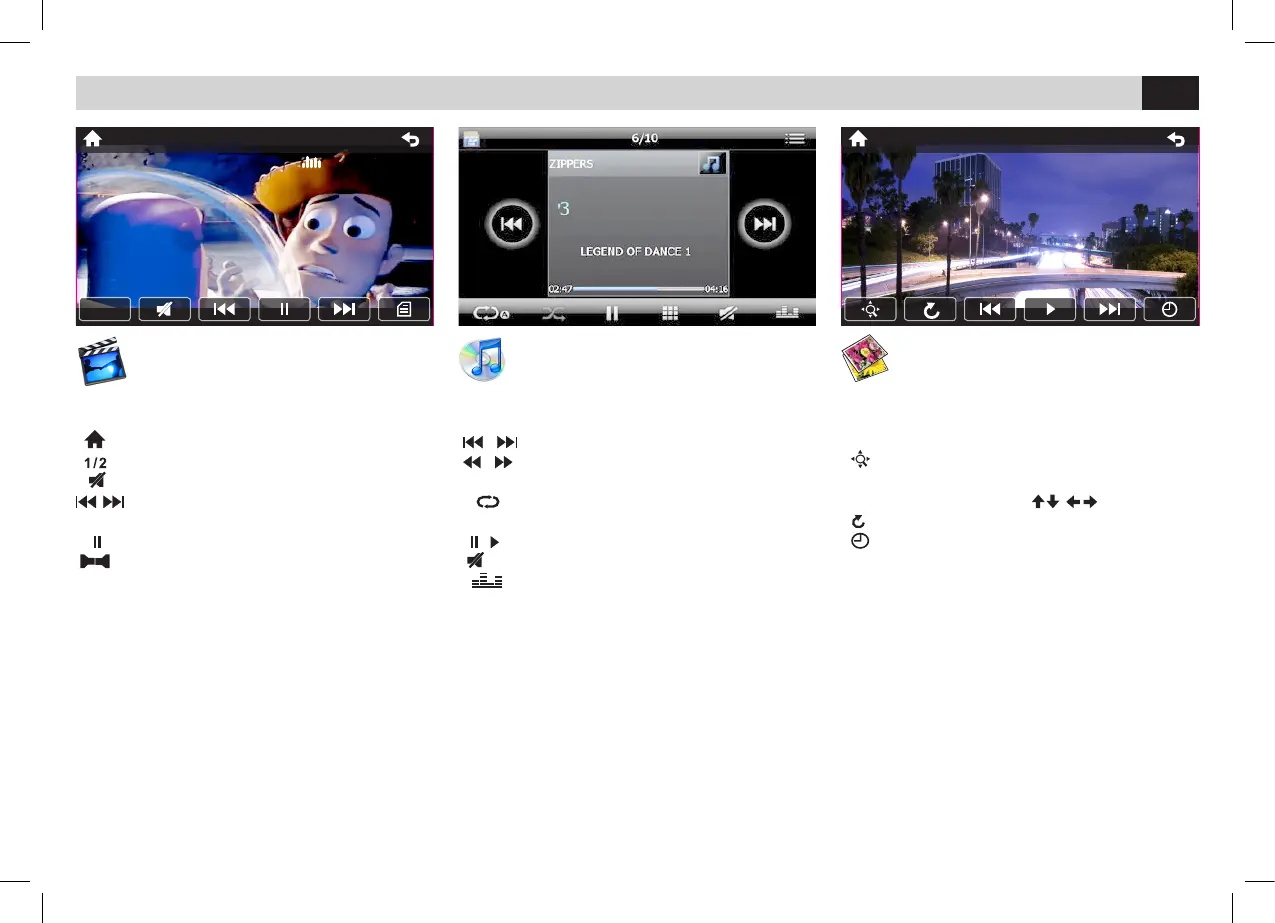1275x923 pixels.
Task: Click the music CD app icon
Action: pyautogui.click(x=483, y=360)
